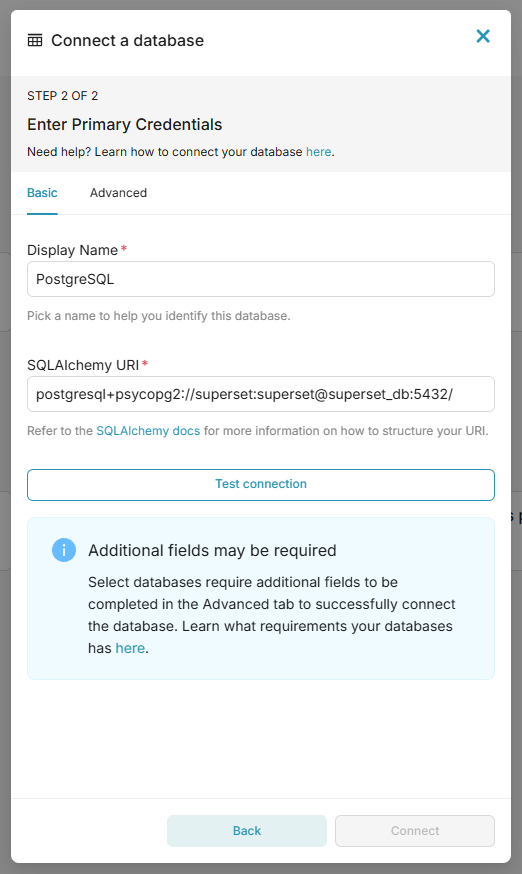Select the Basic tab
522x874 pixels.
pos(42,193)
